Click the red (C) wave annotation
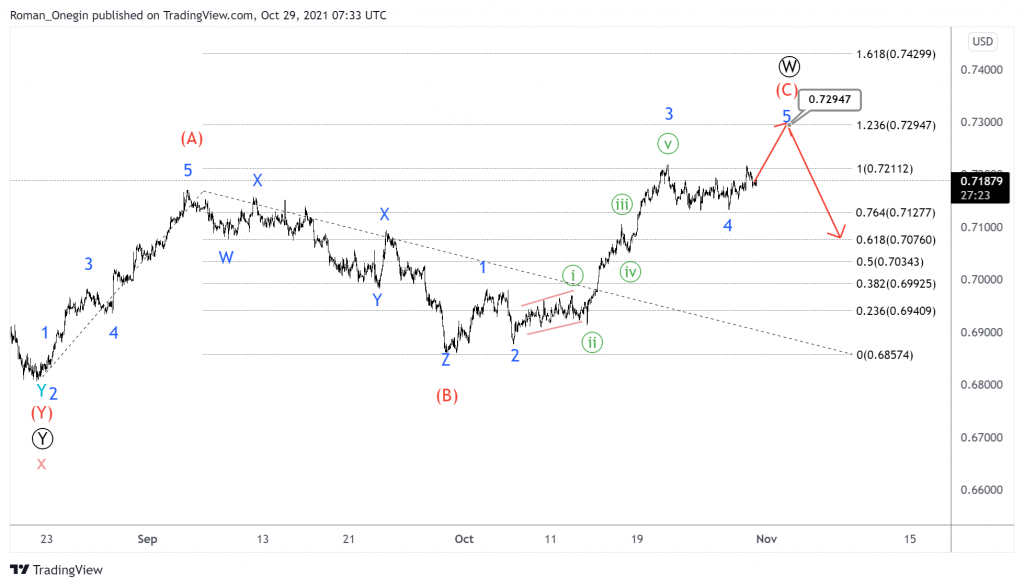 (x=788, y=90)
